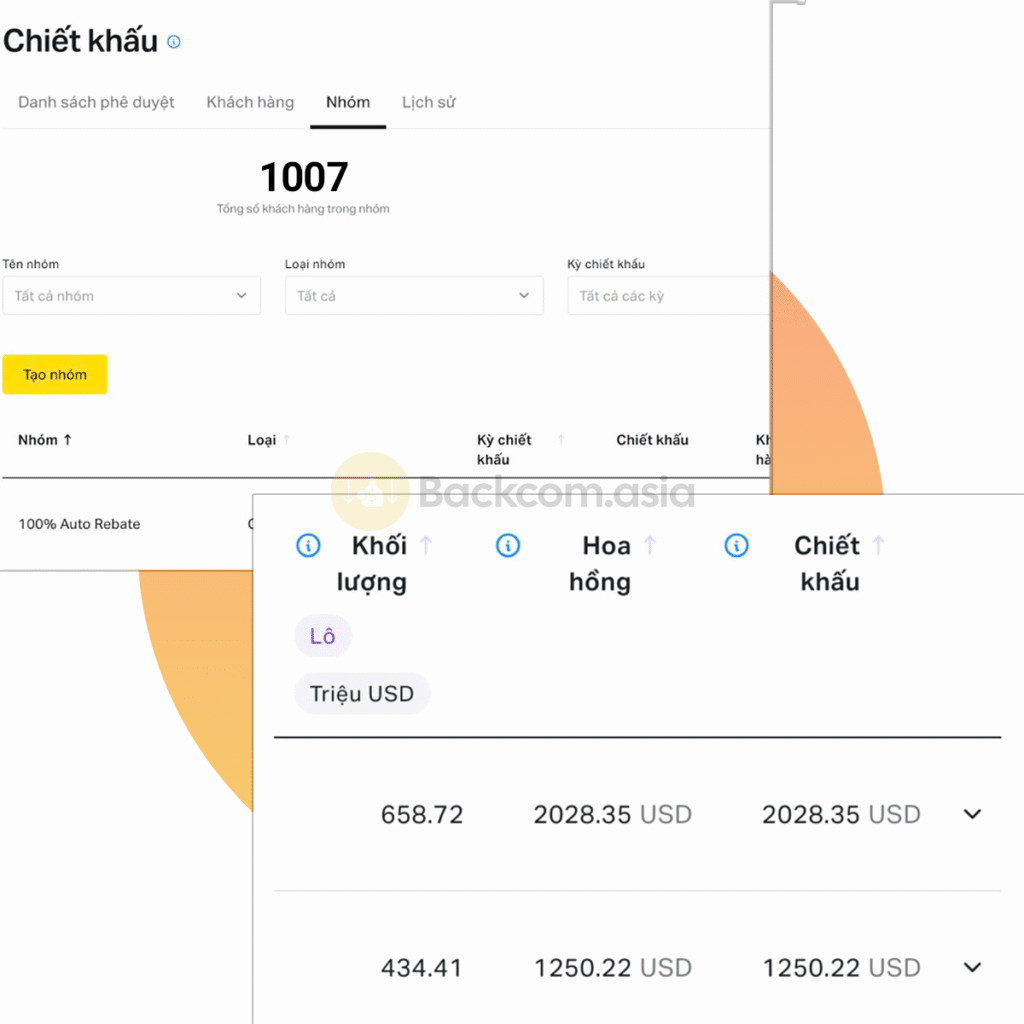
Task: Expand the 434.41 volume row
Action: click(x=972, y=967)
